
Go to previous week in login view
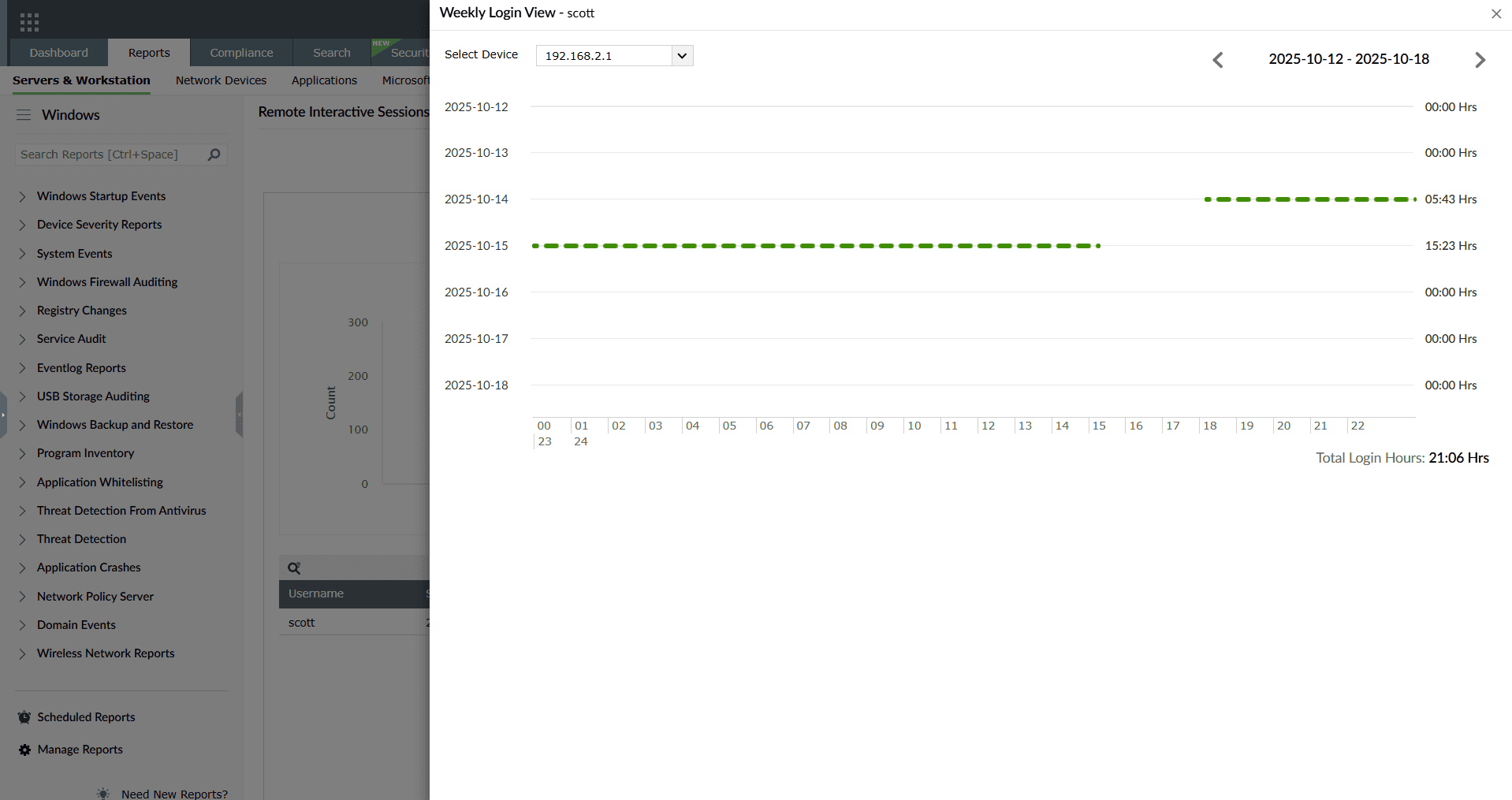coord(1218,60)
